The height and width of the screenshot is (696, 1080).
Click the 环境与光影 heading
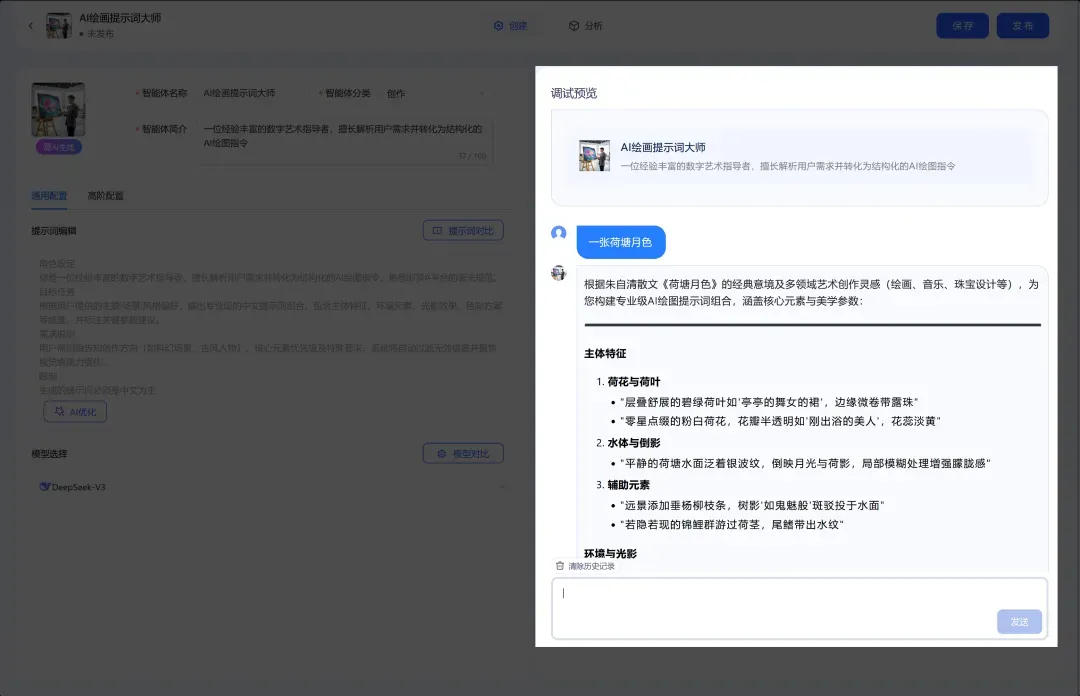(610, 553)
